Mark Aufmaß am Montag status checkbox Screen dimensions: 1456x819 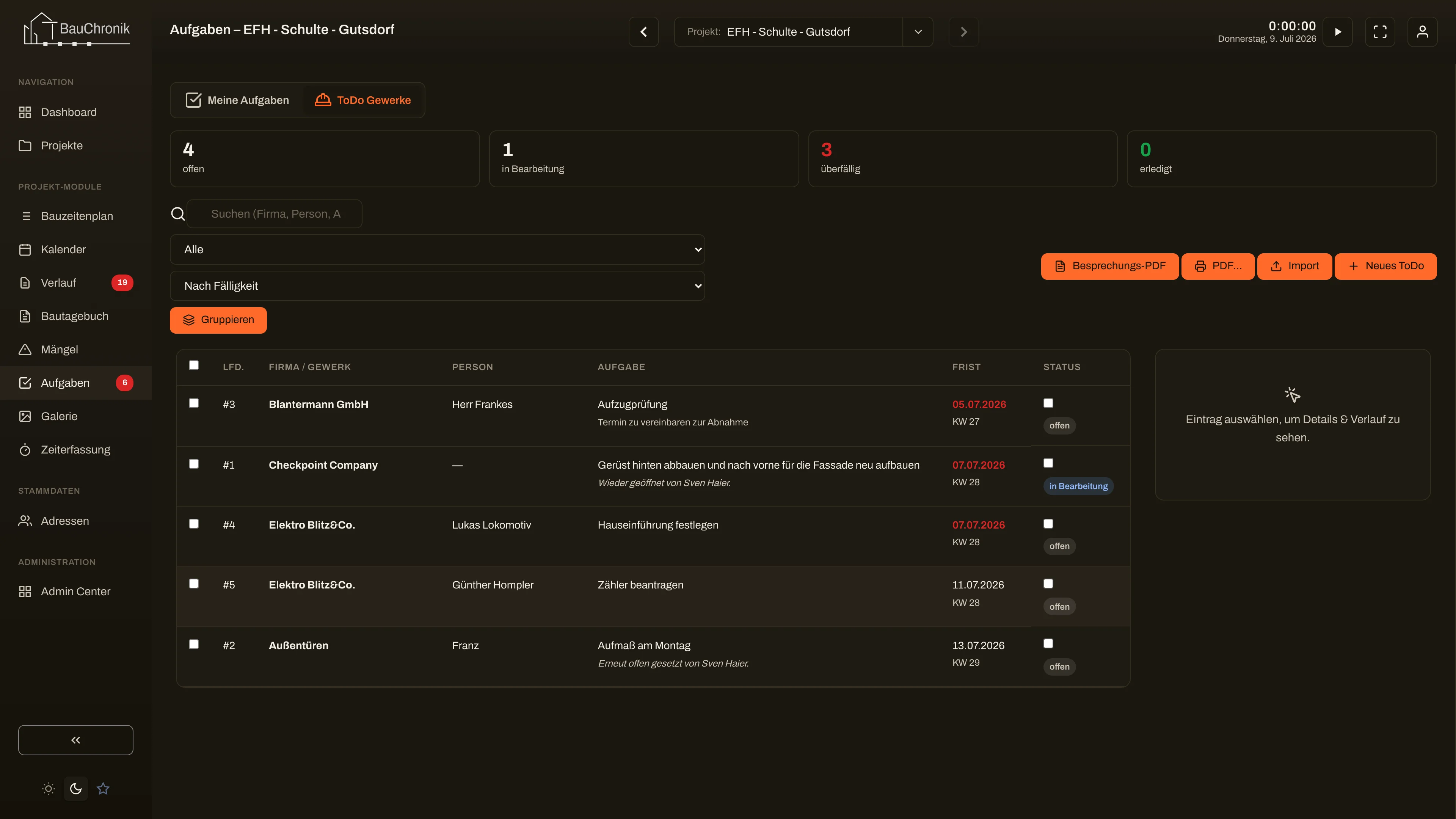1048,643
